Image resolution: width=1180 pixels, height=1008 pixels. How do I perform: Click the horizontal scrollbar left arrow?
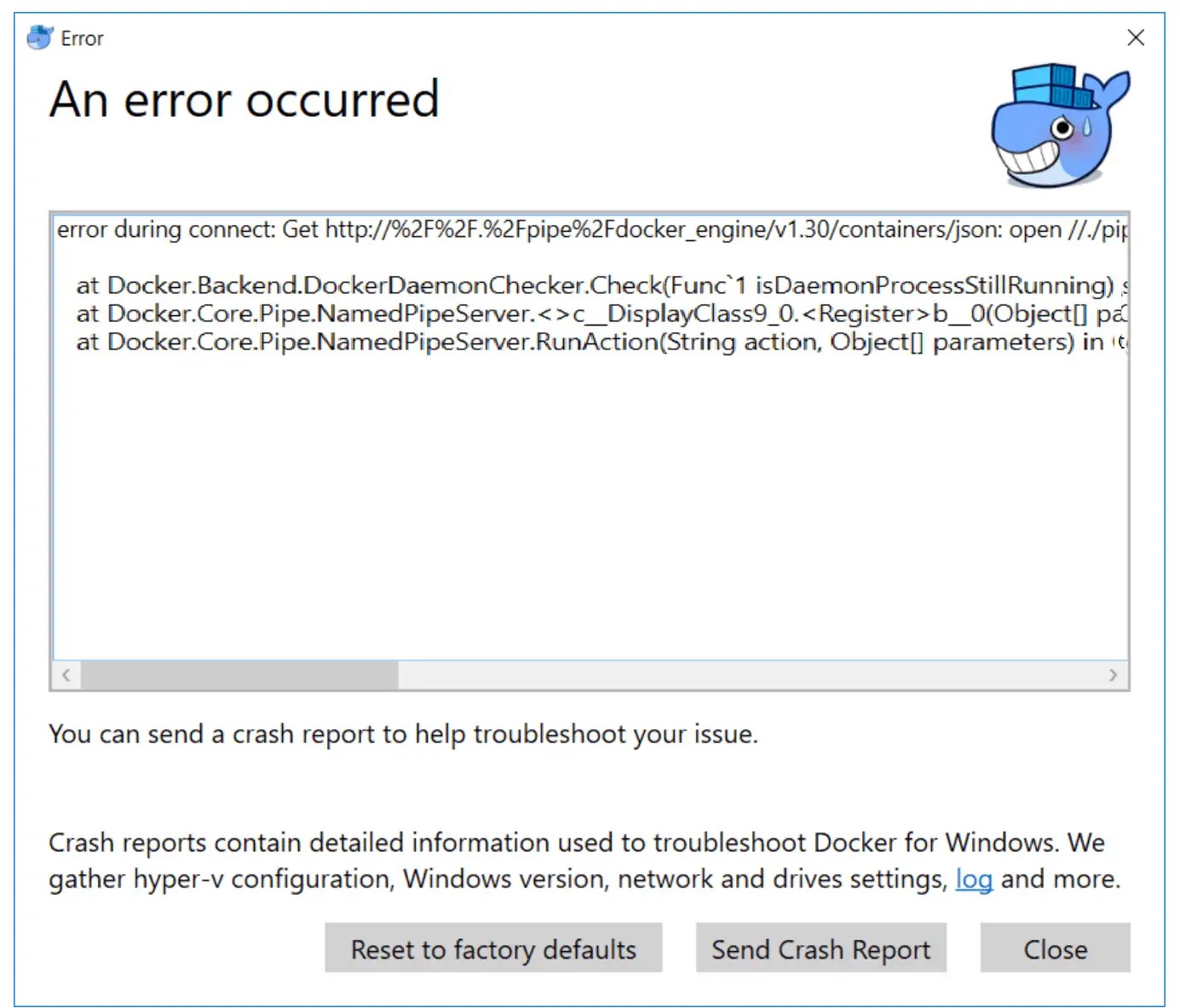66,675
